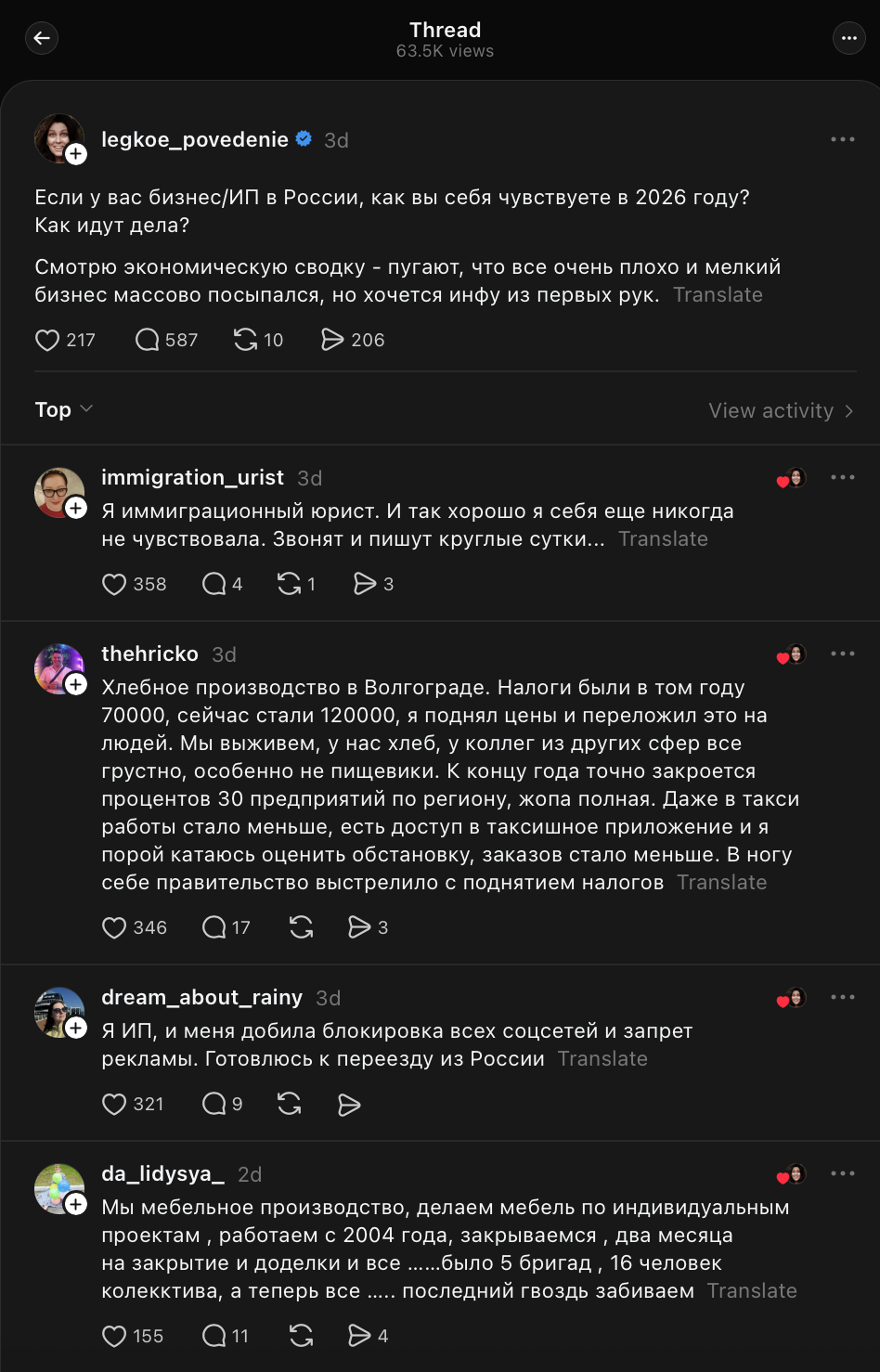The image size is (880, 1372).
Task: Open dream_about_rainy profile via username
Action: click(x=201, y=998)
